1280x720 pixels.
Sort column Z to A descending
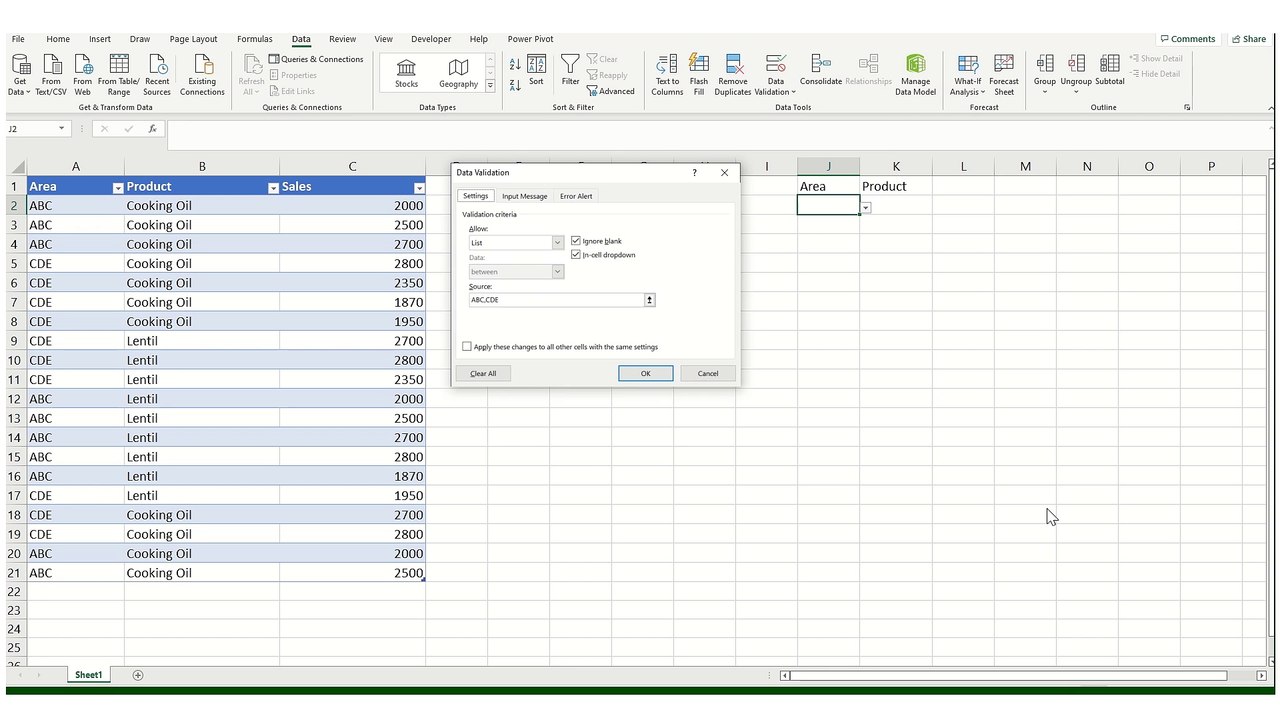click(515, 85)
